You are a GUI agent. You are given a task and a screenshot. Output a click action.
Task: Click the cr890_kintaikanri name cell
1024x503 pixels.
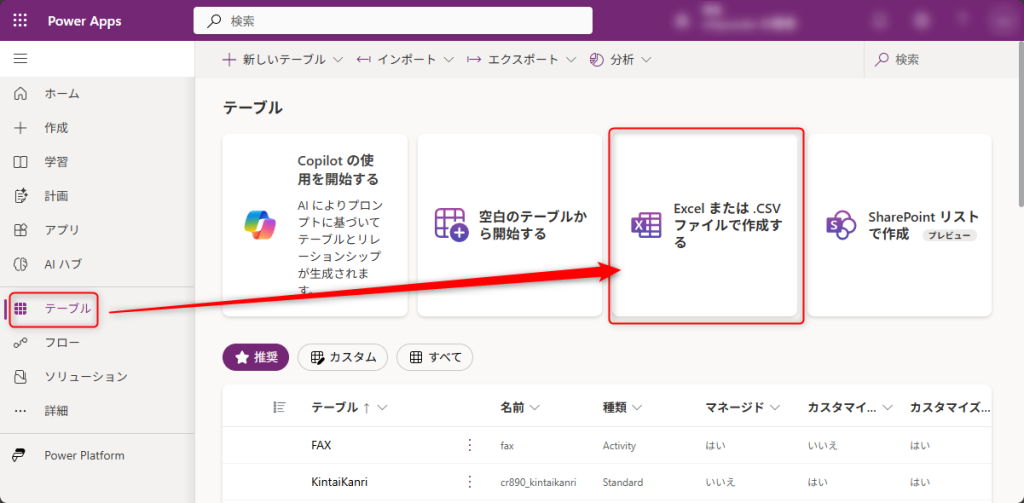coord(539,483)
